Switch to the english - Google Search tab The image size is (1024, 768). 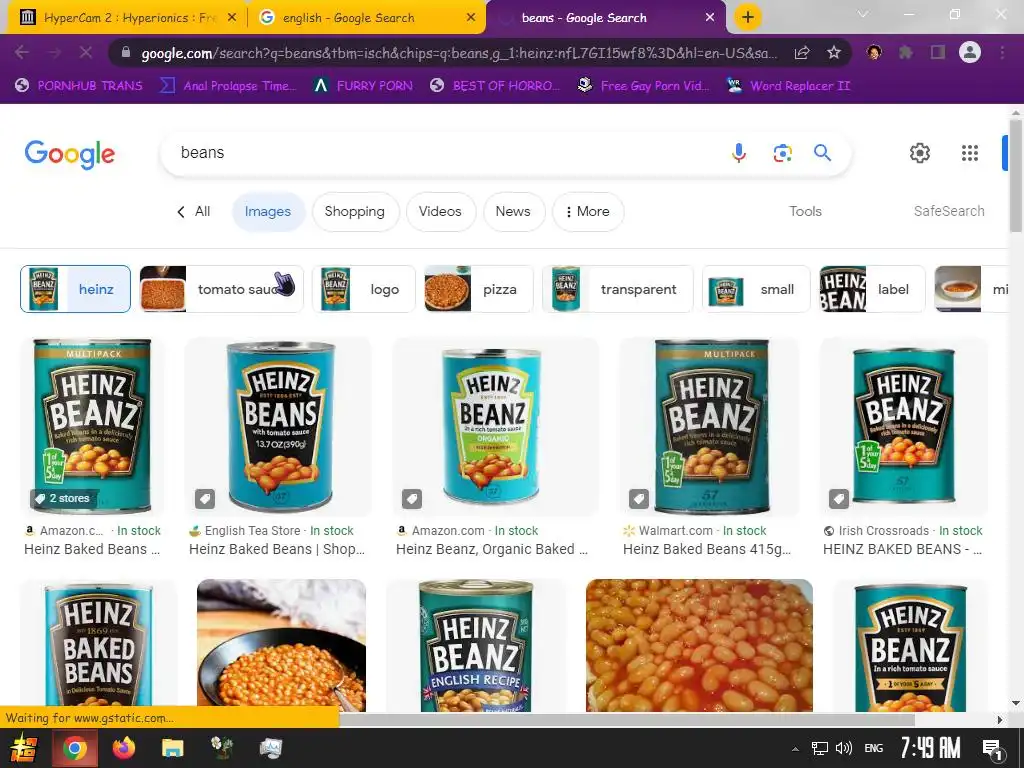[366, 18]
